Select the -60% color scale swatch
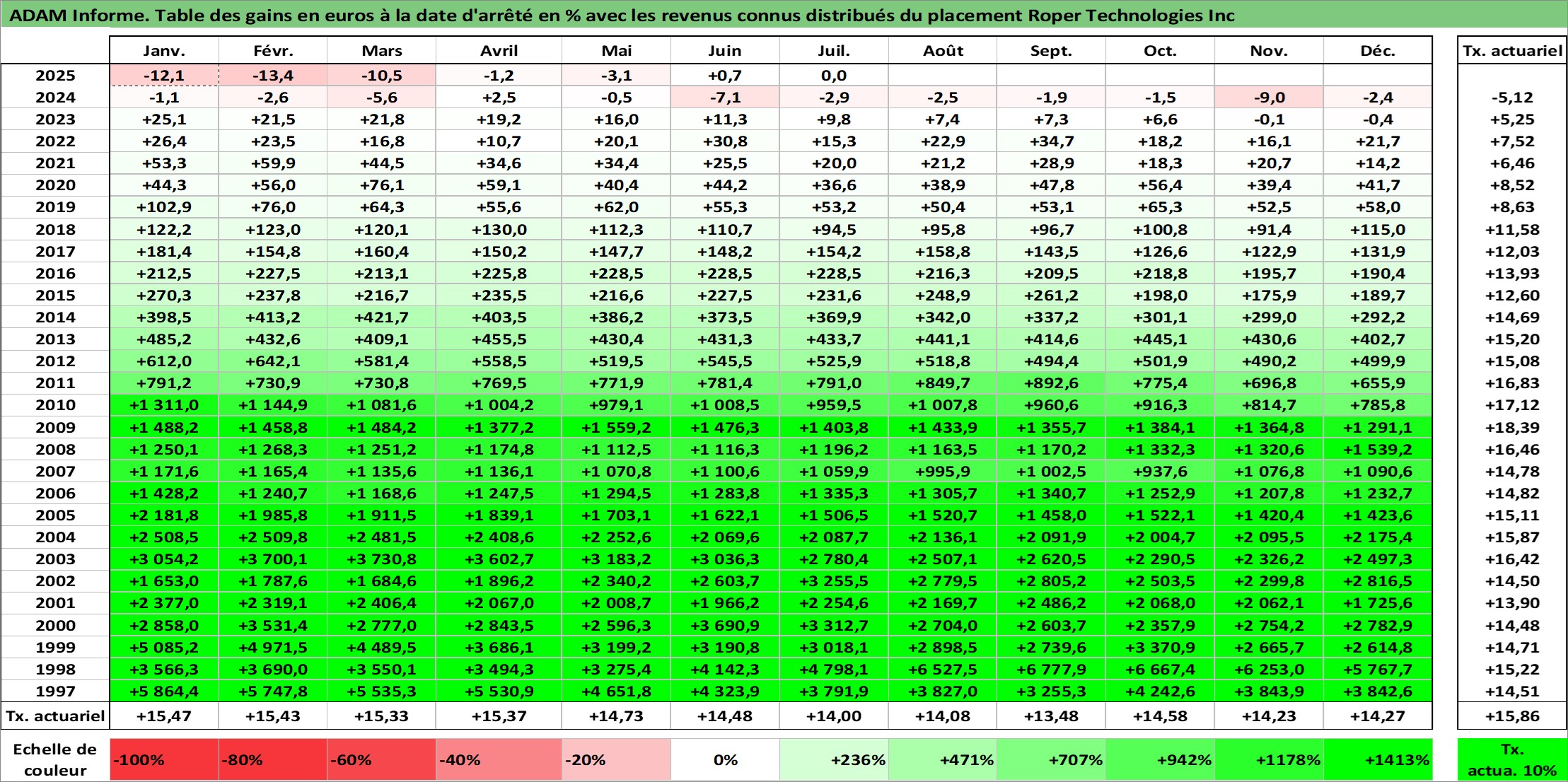The image size is (1568, 782). click(x=381, y=760)
